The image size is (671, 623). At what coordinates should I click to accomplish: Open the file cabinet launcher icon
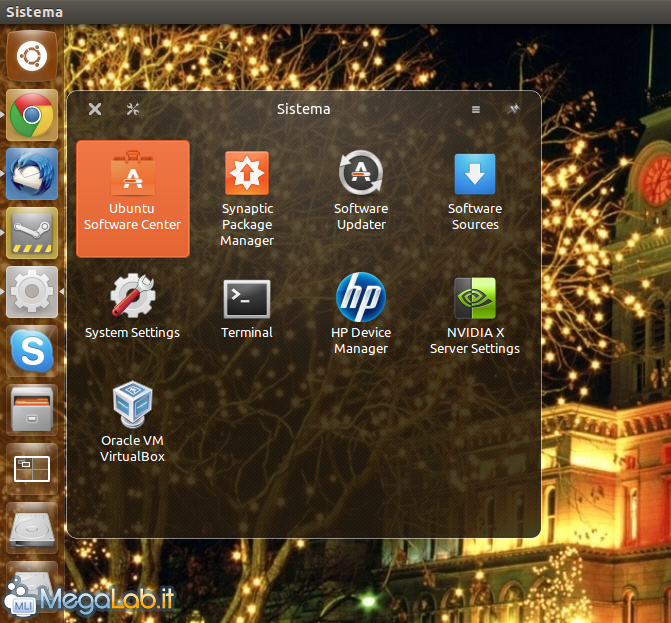coord(32,410)
